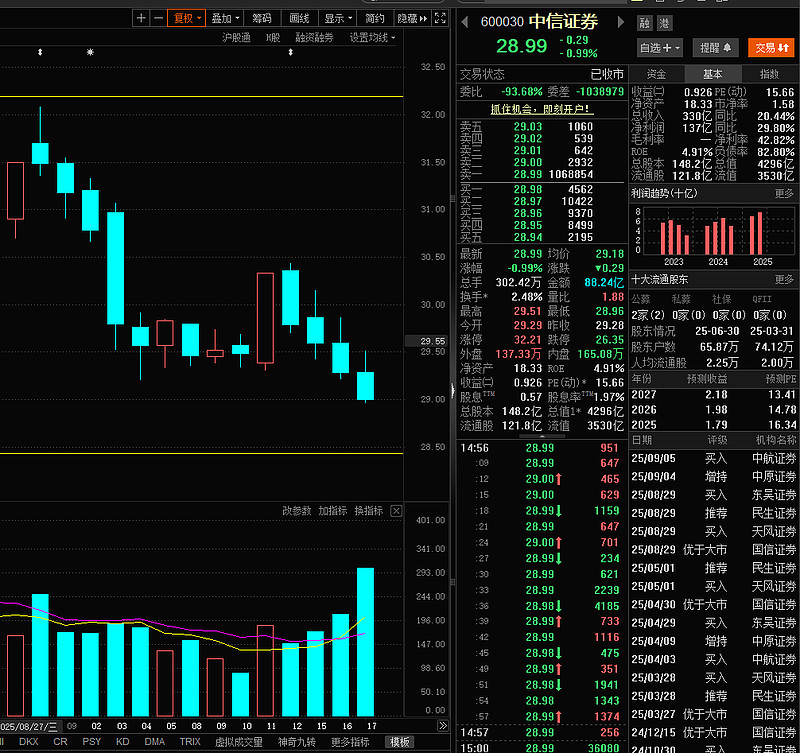Image resolution: width=800 pixels, height=753 pixels.
Task: Click the stock name 中信证券
Action: pos(564,21)
